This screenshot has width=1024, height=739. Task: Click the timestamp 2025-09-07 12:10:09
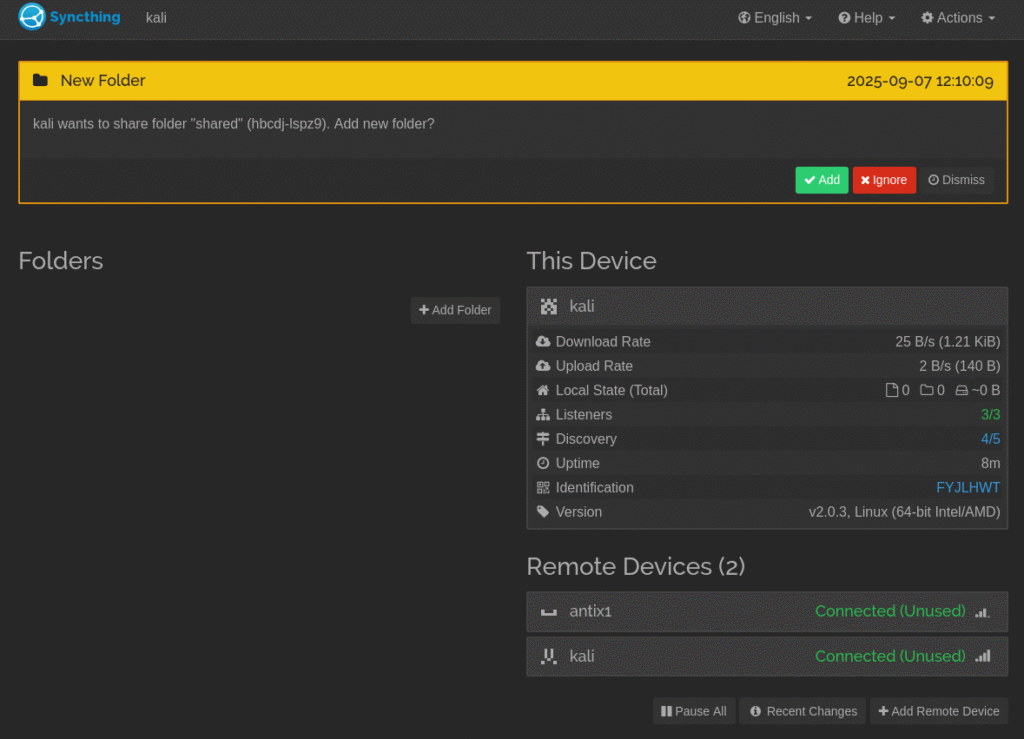(920, 81)
